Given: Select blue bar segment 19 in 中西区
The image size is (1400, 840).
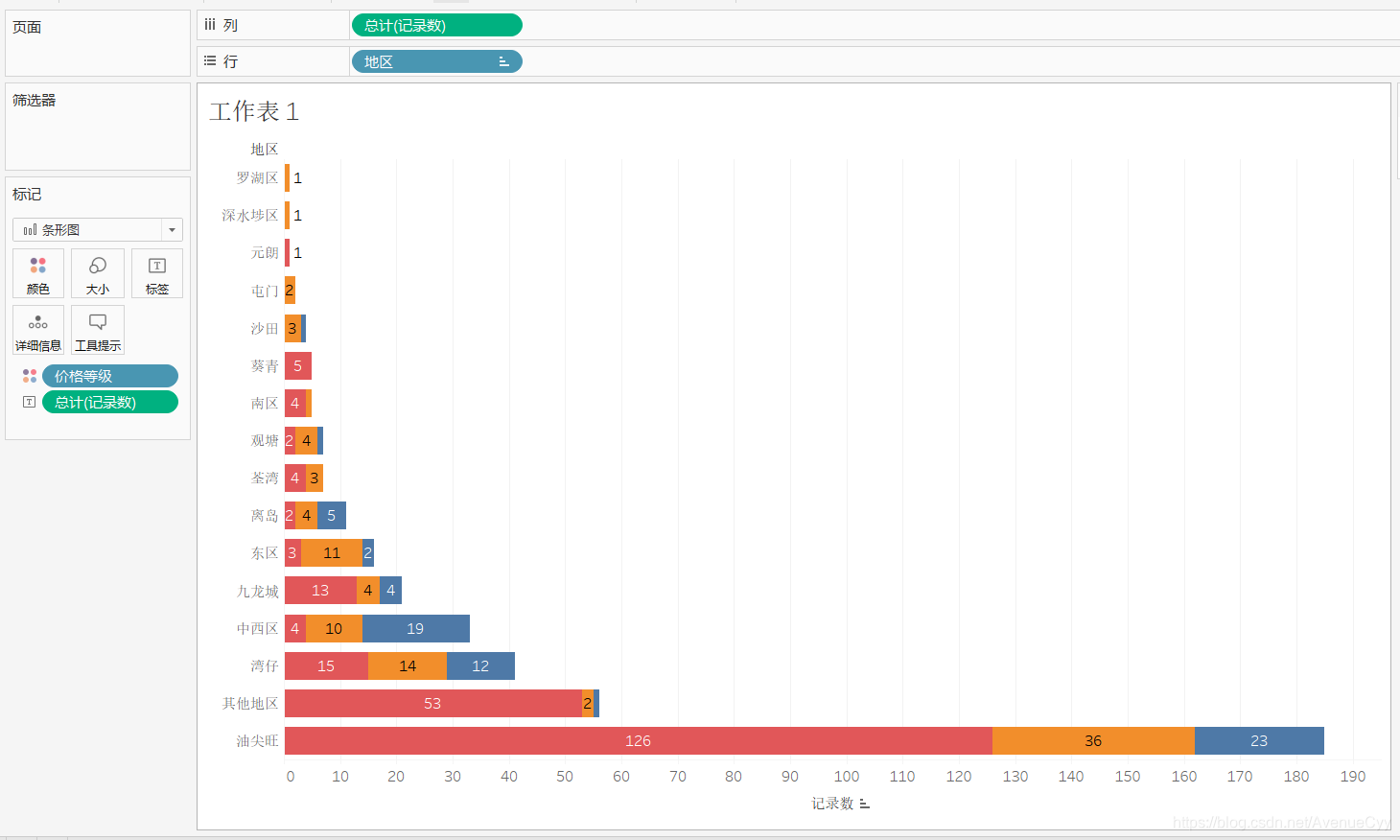Looking at the screenshot, I should tap(416, 628).
